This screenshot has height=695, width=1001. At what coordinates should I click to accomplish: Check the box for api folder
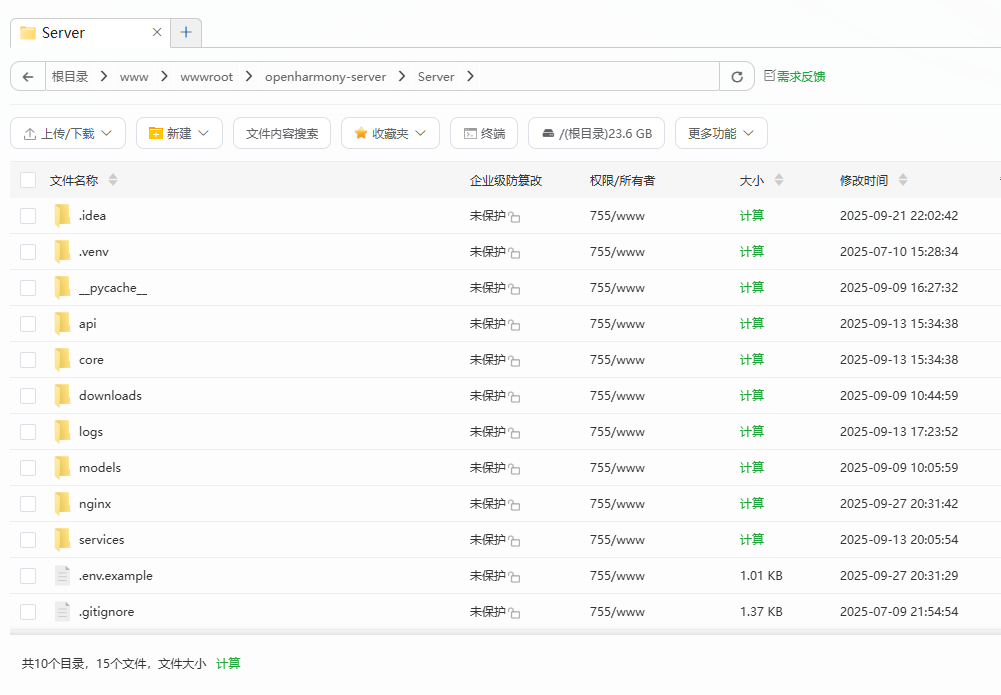[28, 324]
